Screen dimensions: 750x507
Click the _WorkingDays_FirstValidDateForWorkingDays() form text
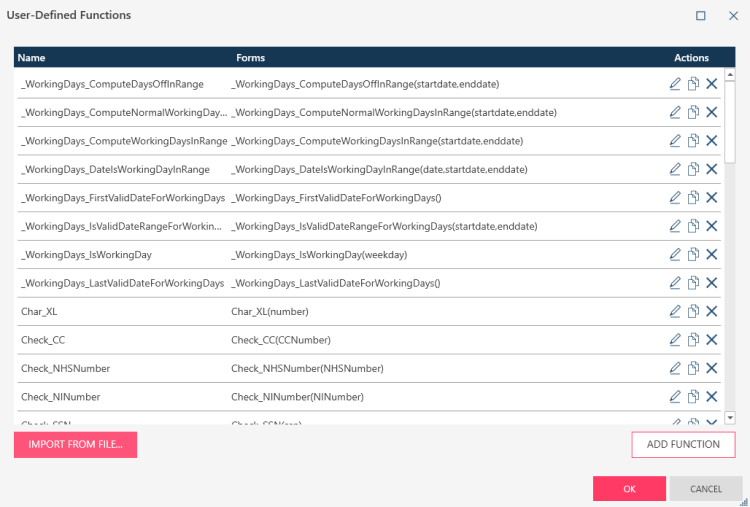tap(336, 198)
